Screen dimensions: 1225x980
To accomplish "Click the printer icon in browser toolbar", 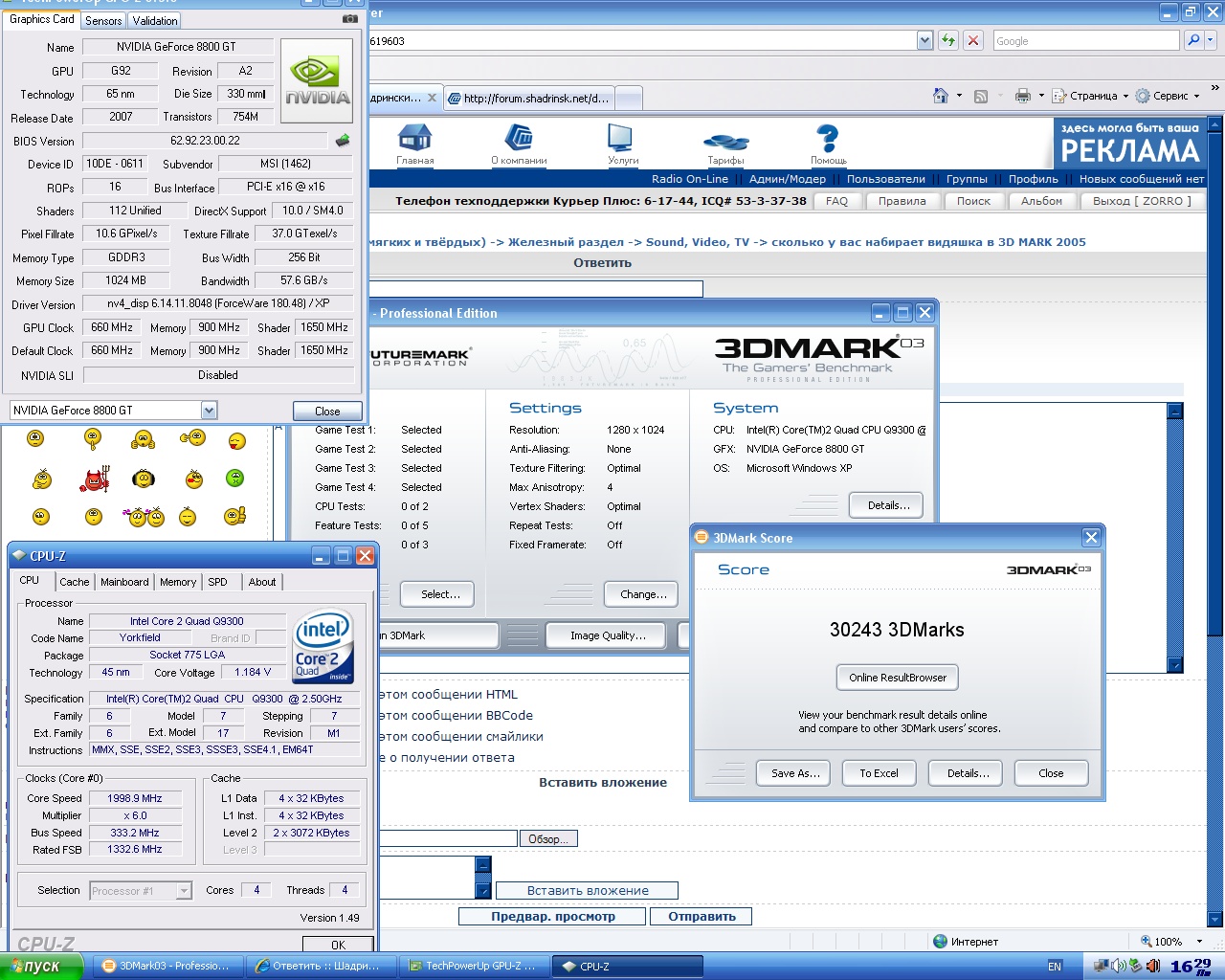I will click(1023, 96).
